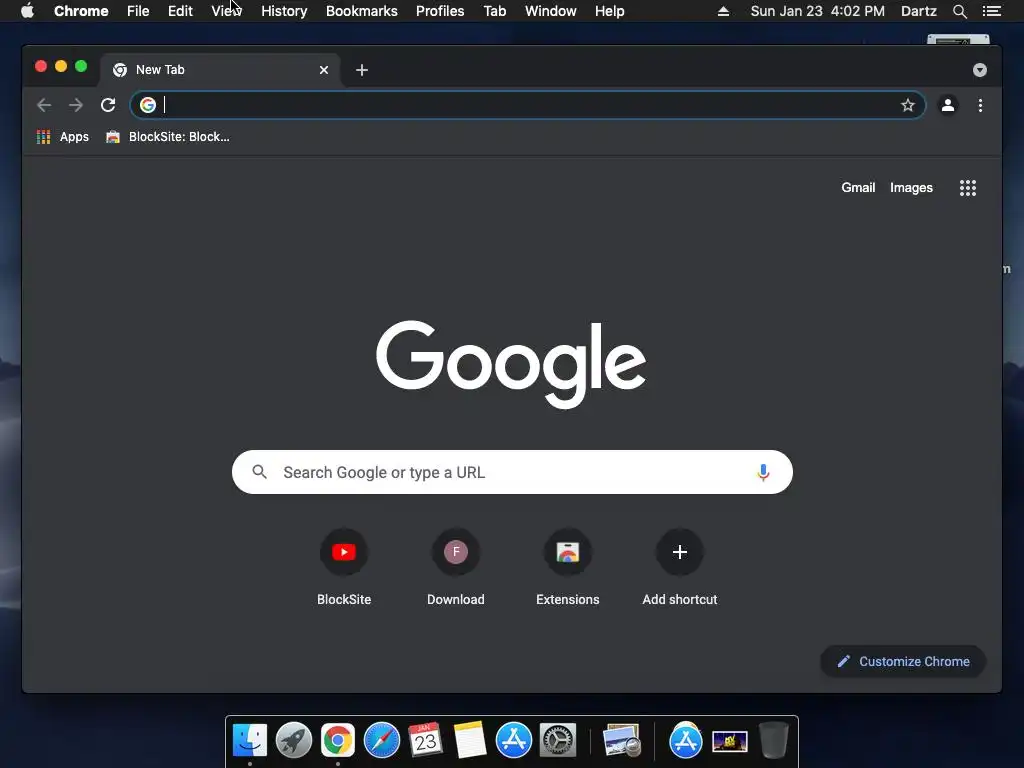
Task: Open the Download shortcut tile
Action: click(456, 567)
